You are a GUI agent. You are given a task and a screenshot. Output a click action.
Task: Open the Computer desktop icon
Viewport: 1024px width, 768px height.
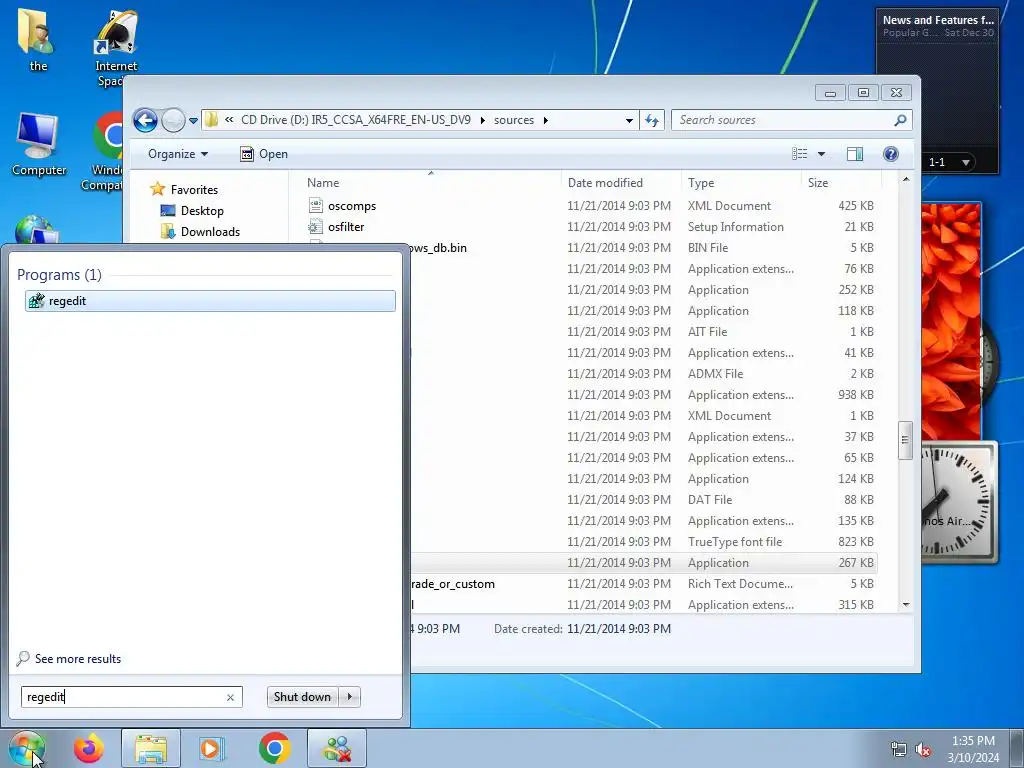38,145
